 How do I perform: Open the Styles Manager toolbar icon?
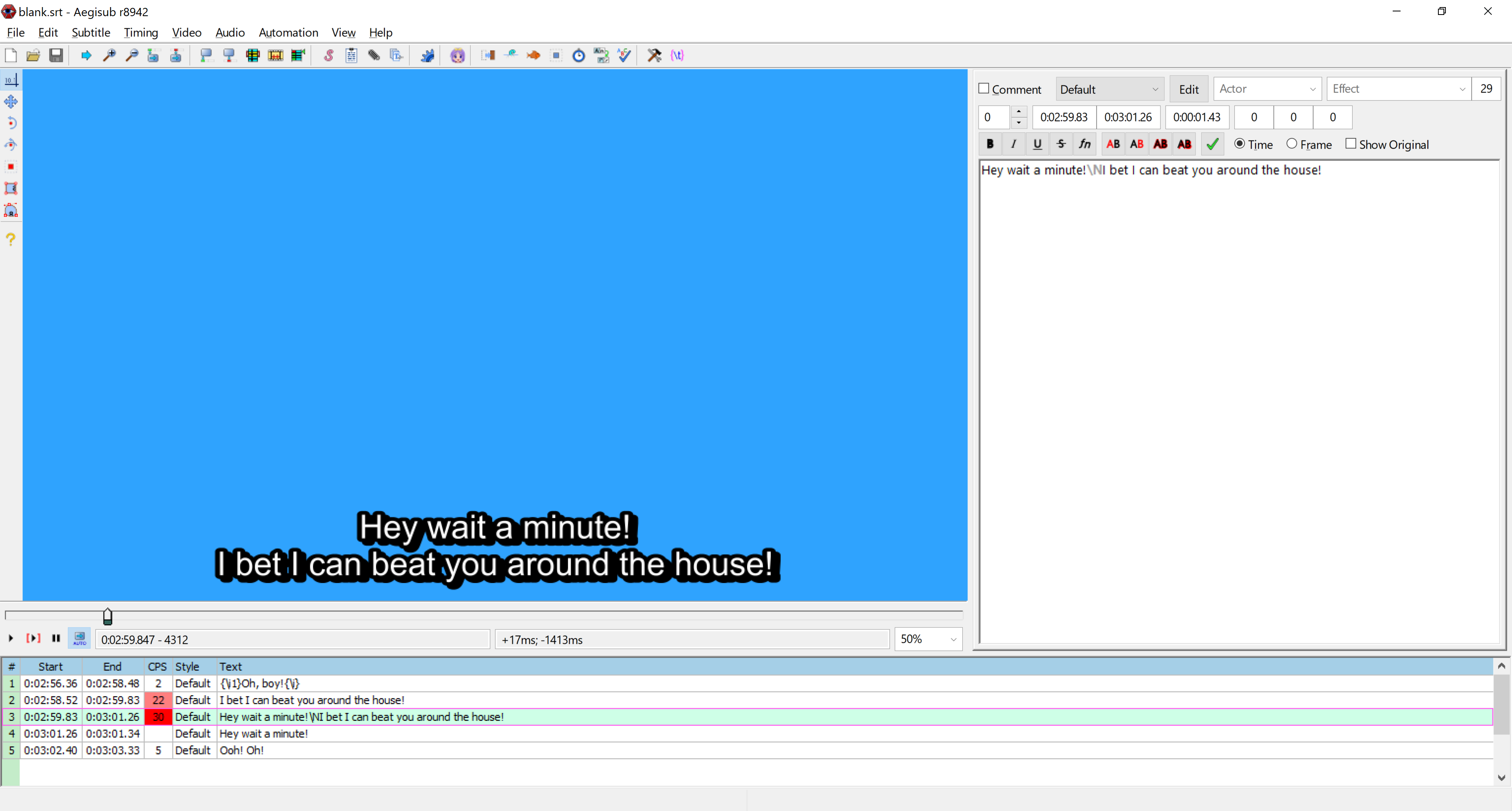tap(328, 55)
